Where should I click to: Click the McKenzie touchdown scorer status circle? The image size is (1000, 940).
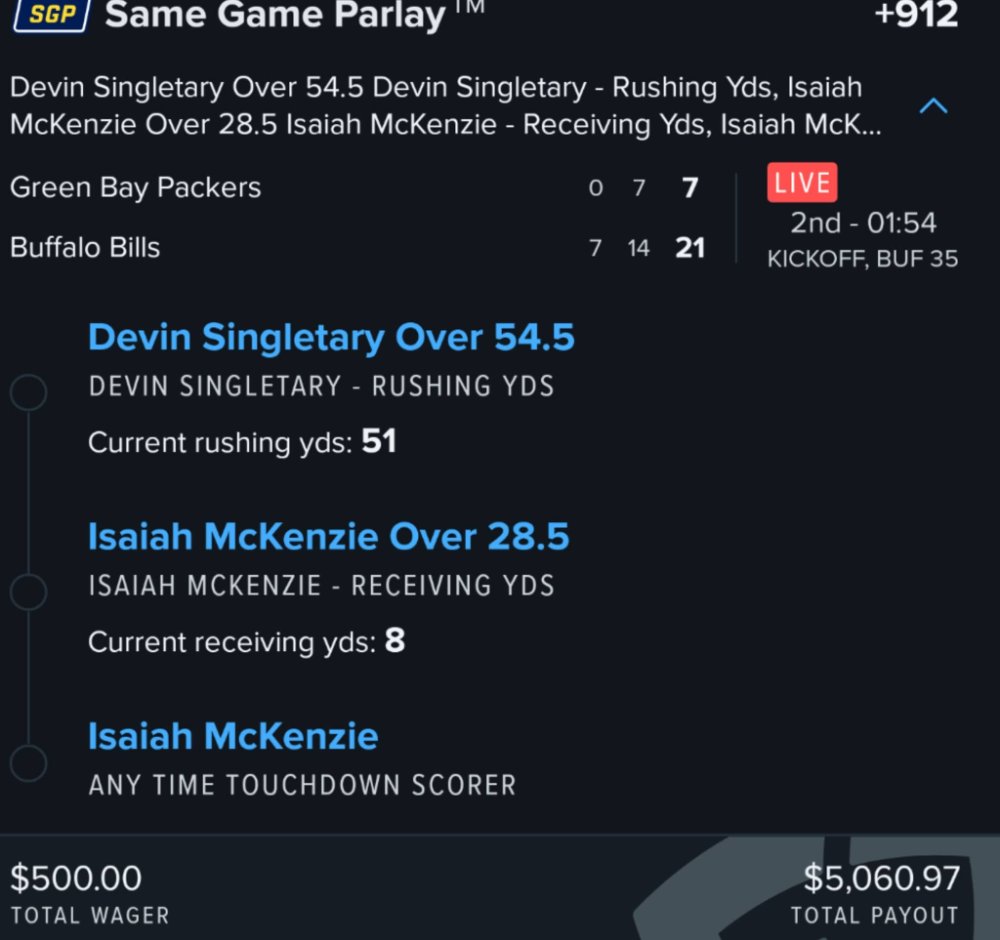pyautogui.click(x=29, y=763)
